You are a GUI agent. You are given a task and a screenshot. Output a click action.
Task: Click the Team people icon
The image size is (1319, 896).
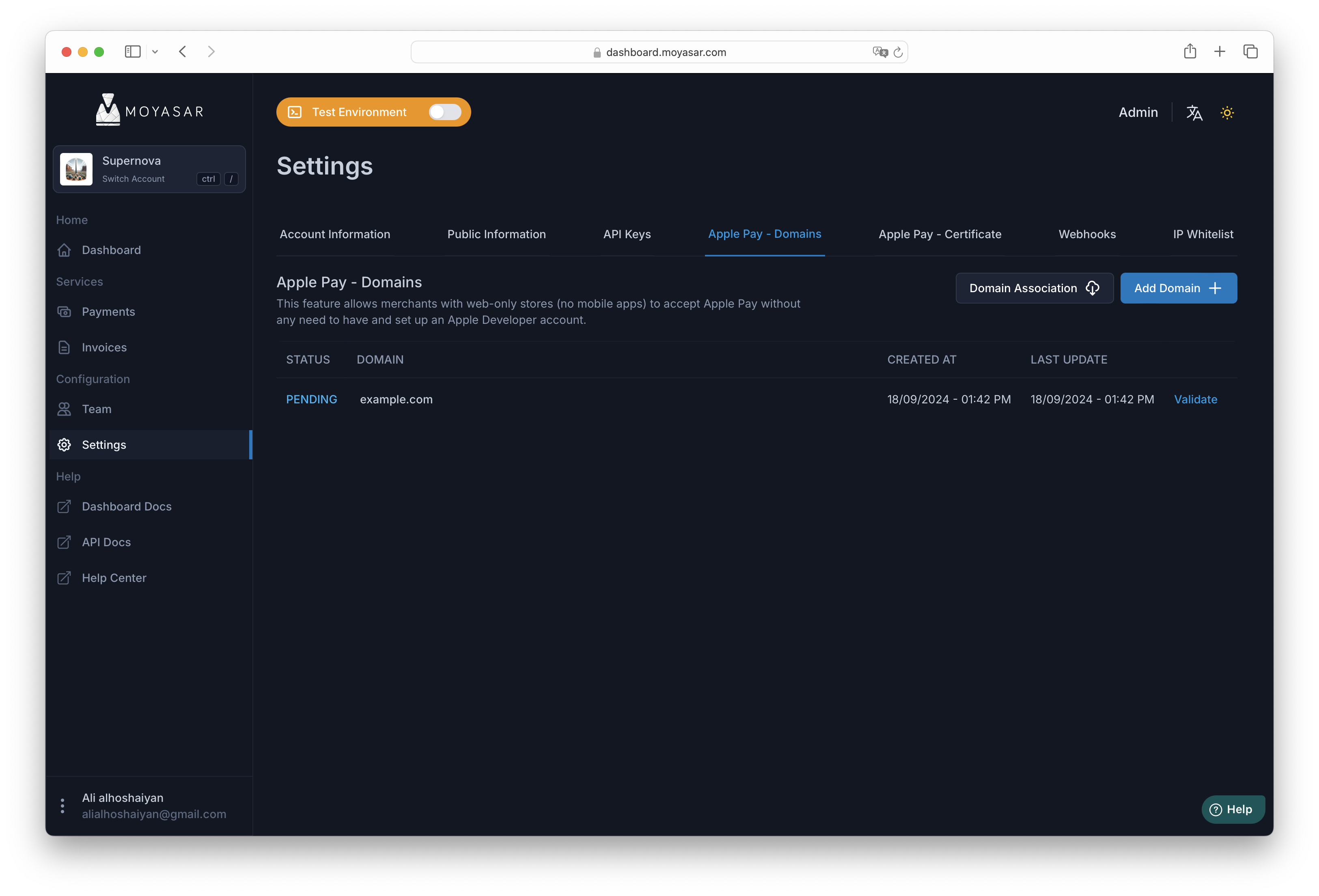(x=64, y=409)
